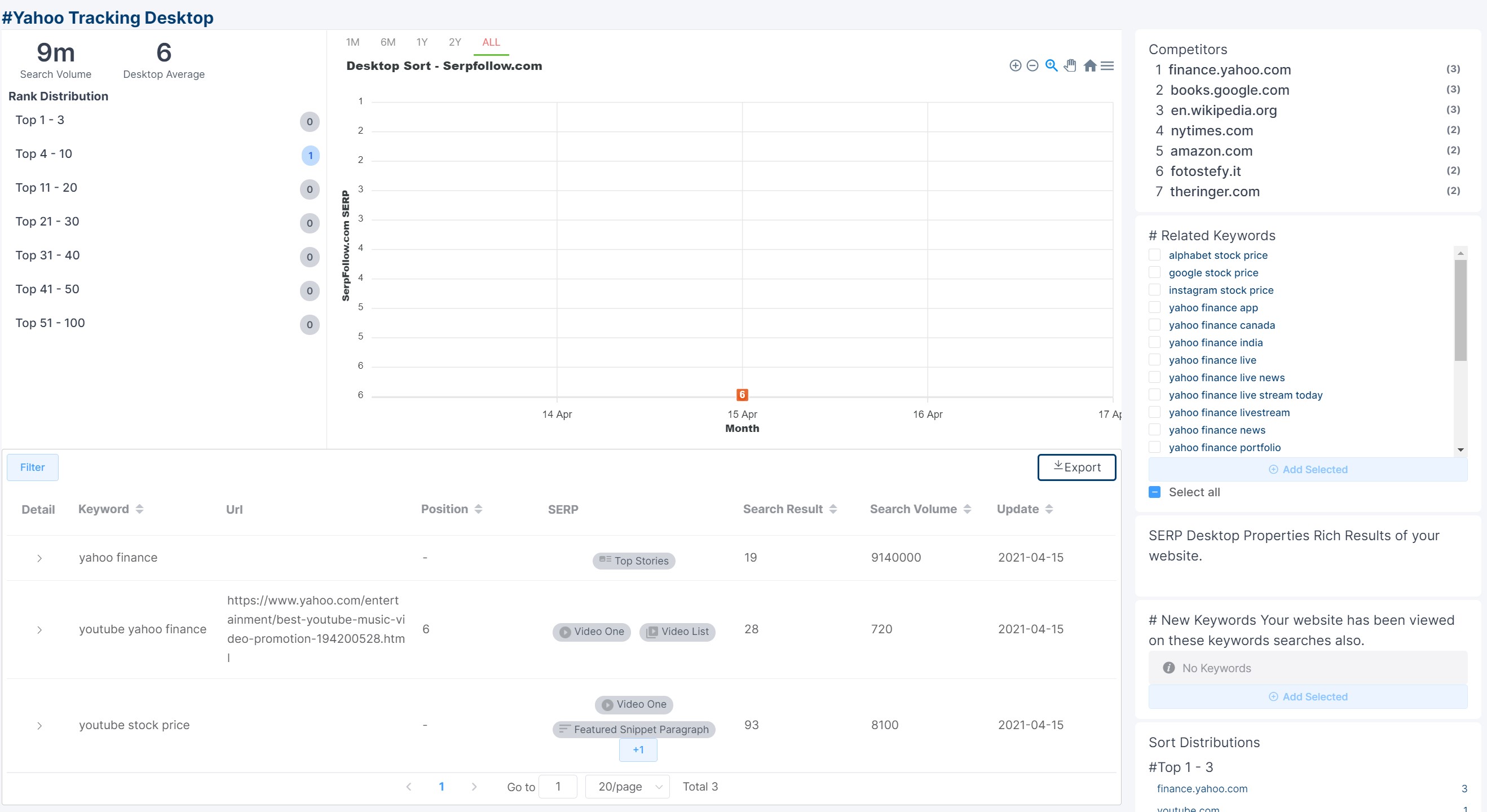Viewport: 1487px width, 812px height.
Task: Check the yahoo finance live news keyword
Action: 1154,377
